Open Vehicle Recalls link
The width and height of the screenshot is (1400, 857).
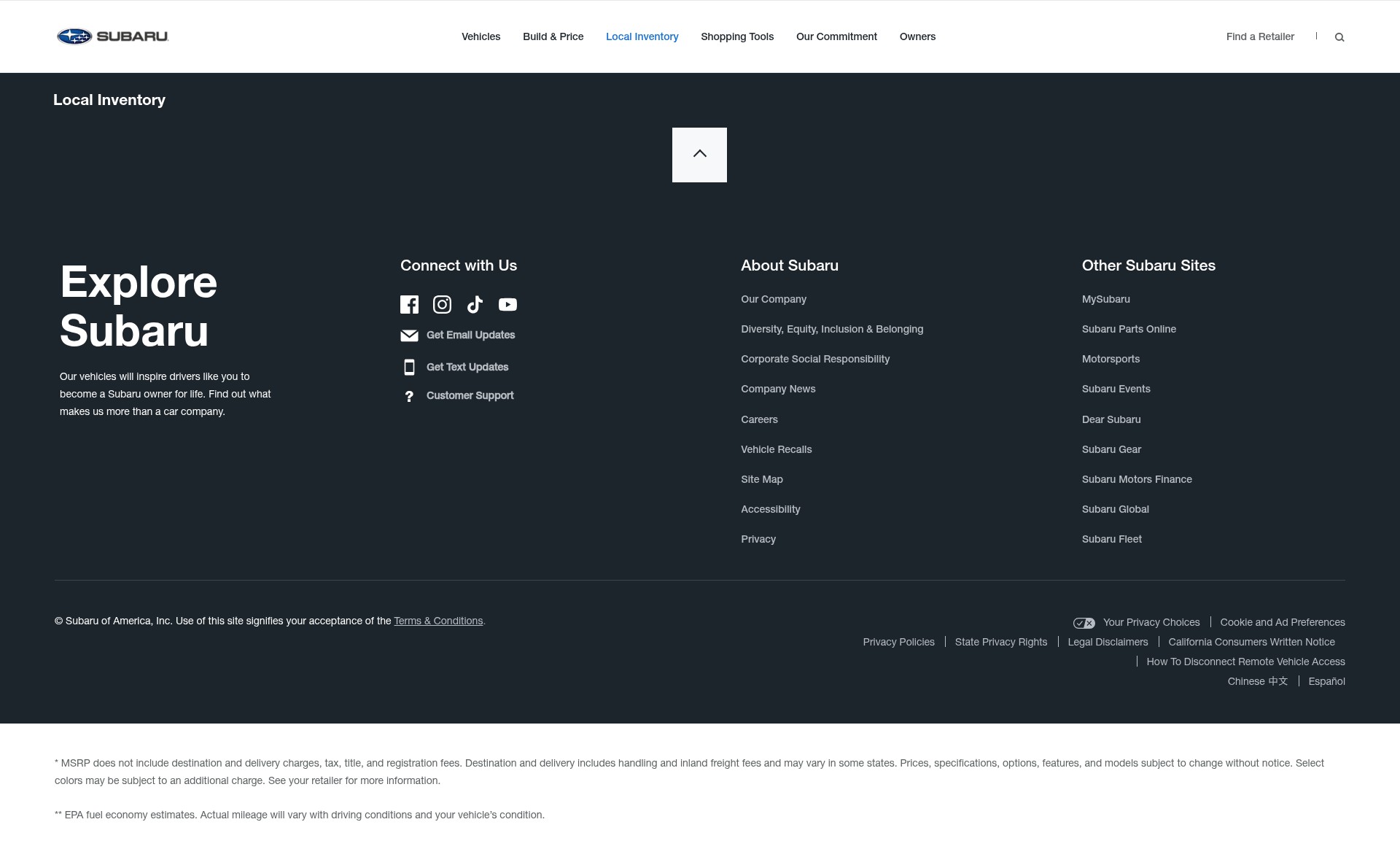coord(776,449)
